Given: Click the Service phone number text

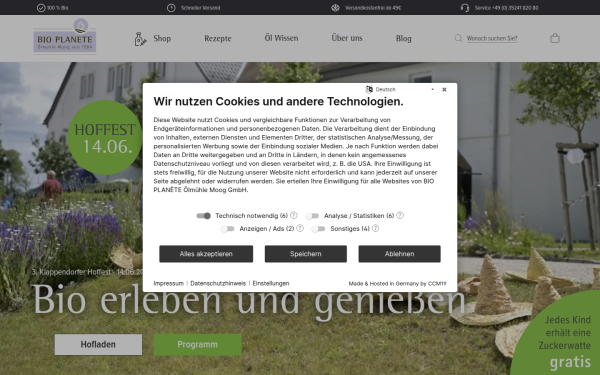Looking at the screenshot, I should pyautogui.click(x=506, y=8).
